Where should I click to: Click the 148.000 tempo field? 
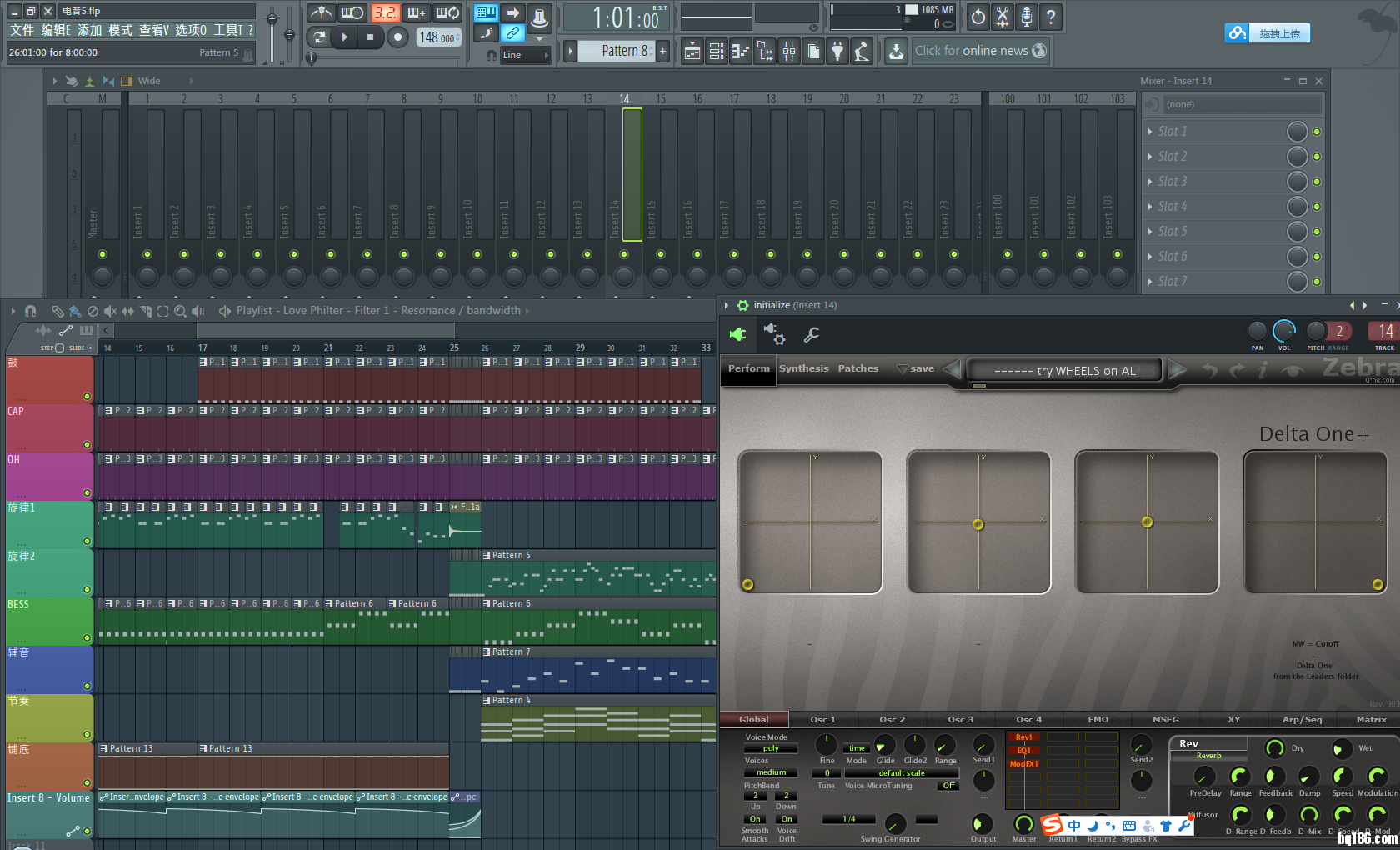pos(437,37)
